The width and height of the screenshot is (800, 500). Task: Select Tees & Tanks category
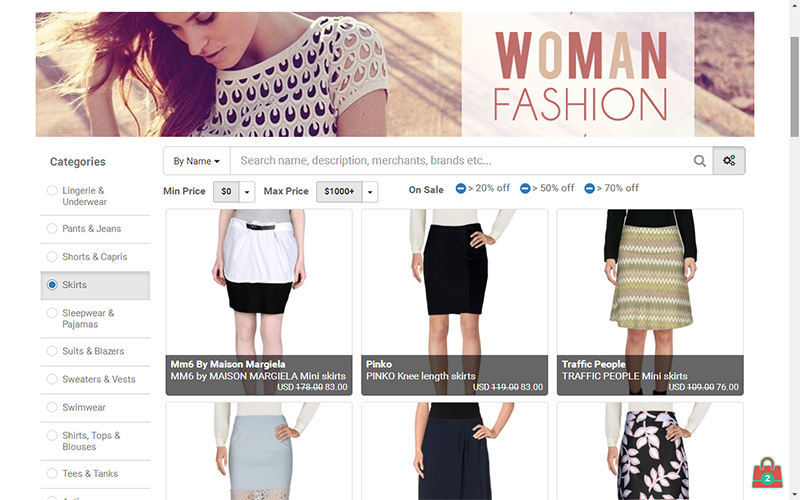click(95, 473)
